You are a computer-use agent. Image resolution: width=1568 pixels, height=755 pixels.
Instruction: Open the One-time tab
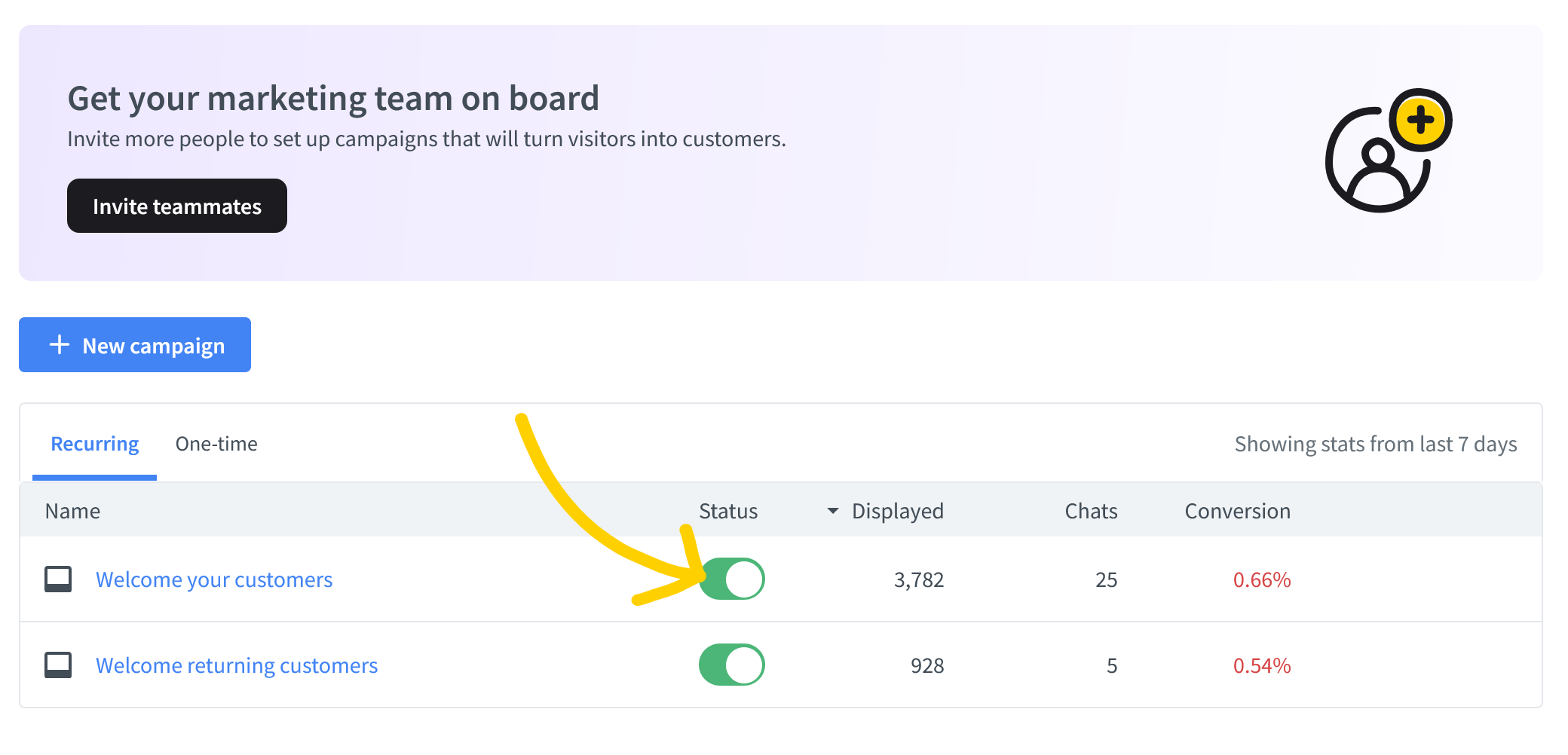pos(216,444)
